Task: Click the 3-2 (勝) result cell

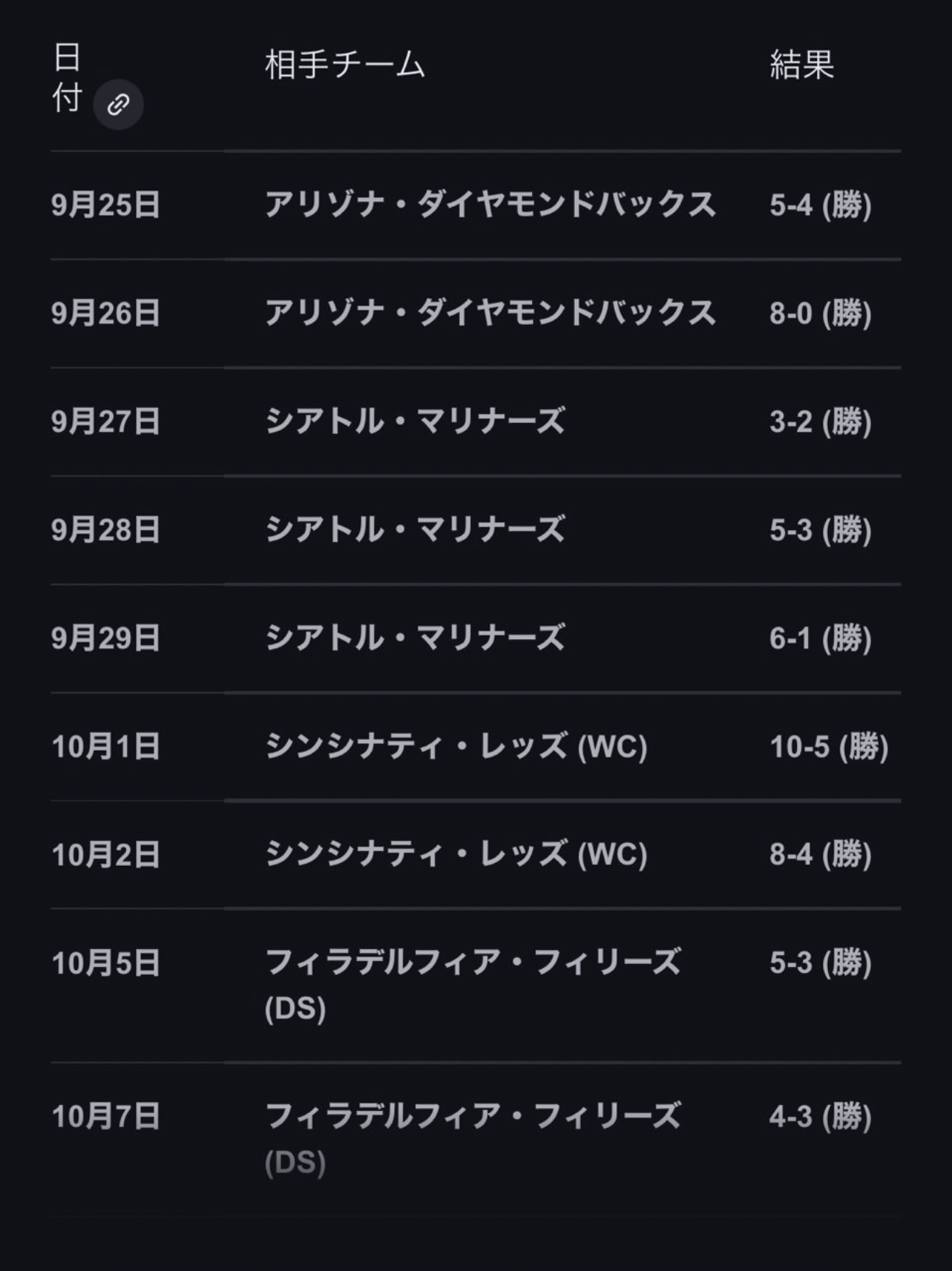Action: 820,422
